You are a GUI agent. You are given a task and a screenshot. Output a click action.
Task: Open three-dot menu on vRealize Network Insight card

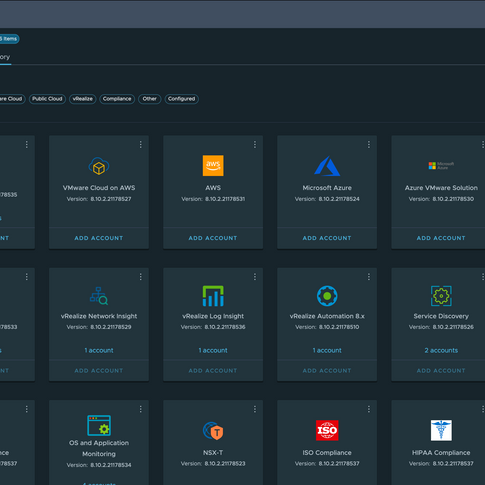tap(141, 277)
